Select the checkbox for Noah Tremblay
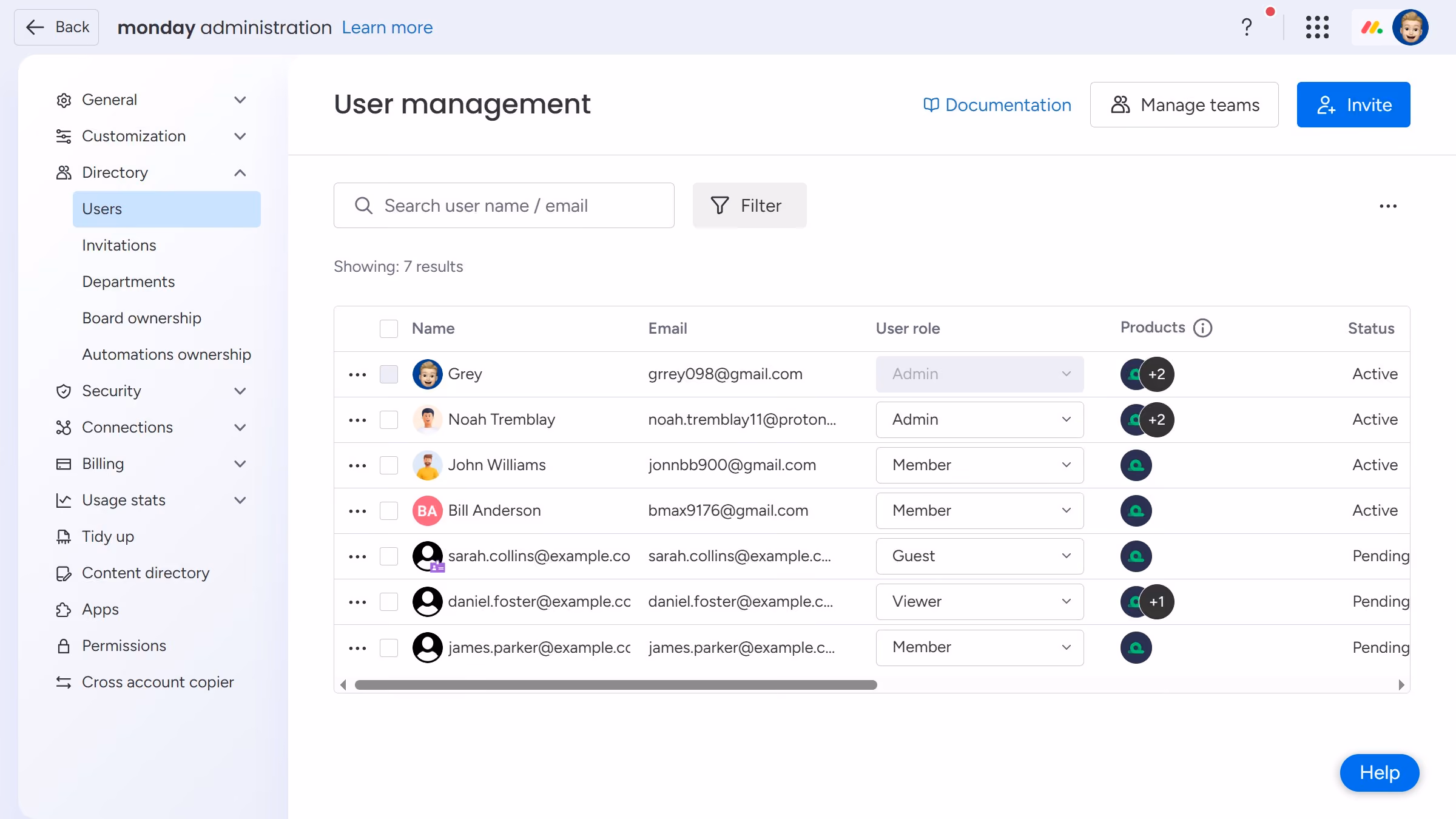 tap(389, 420)
